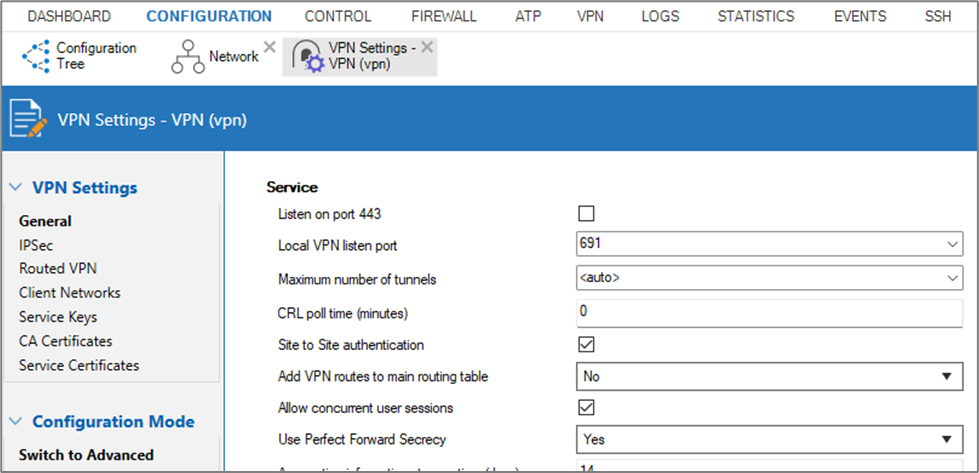Viewport: 979px width, 473px height.
Task: Collapse the Configuration Mode section
Action: pos(14,422)
